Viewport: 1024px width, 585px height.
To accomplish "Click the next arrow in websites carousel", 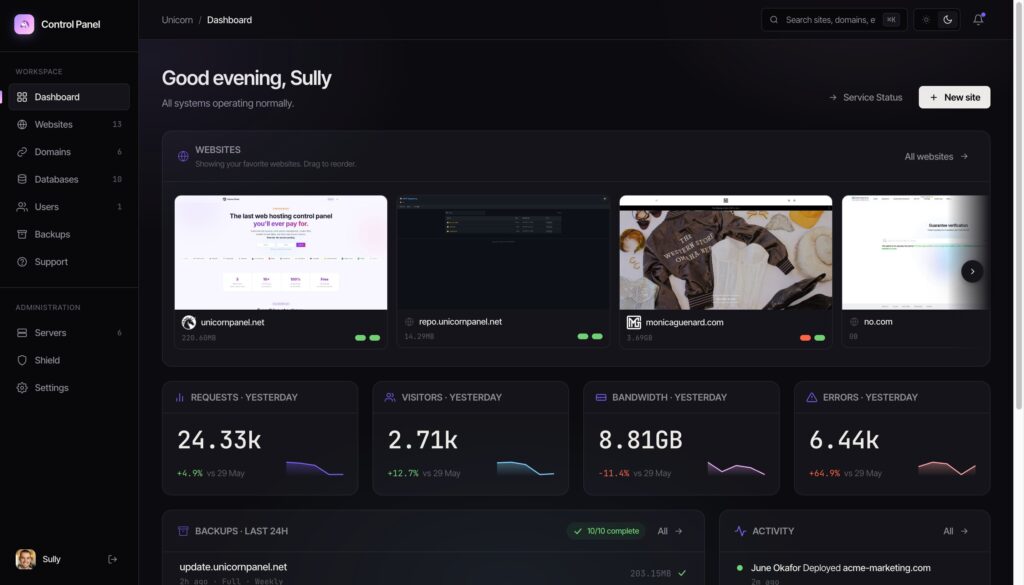I will tap(972, 271).
